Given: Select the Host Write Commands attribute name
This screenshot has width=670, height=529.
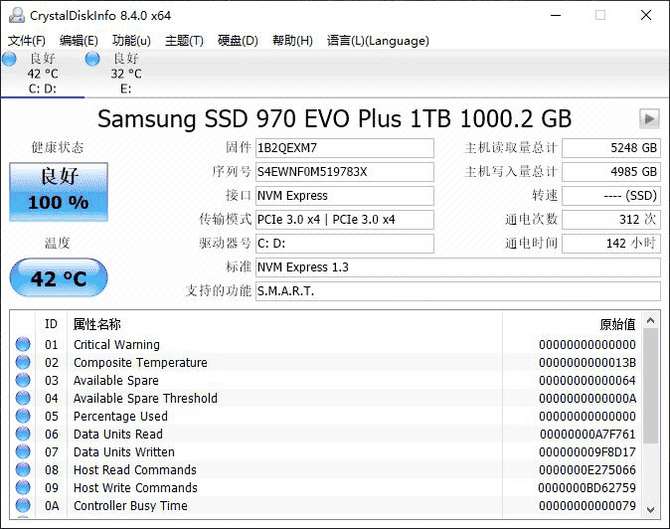Looking at the screenshot, I should (135, 488).
